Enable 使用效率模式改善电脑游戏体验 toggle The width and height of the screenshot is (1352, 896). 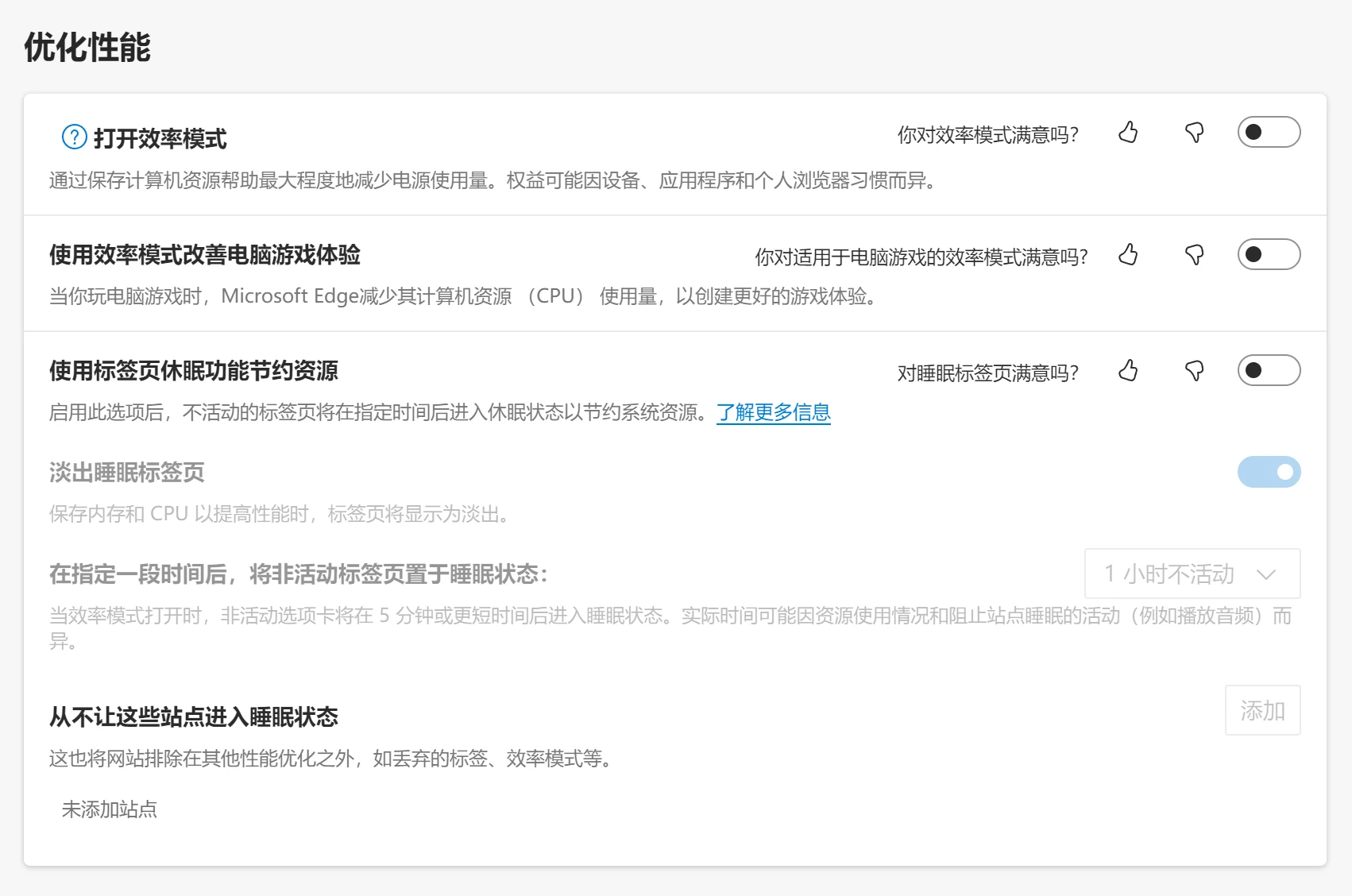tap(1269, 254)
